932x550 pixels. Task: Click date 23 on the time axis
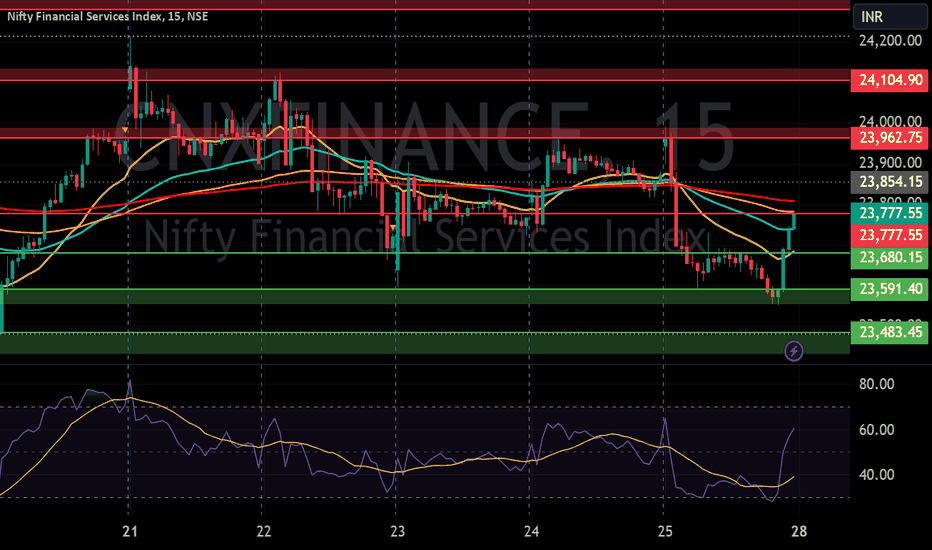397,531
